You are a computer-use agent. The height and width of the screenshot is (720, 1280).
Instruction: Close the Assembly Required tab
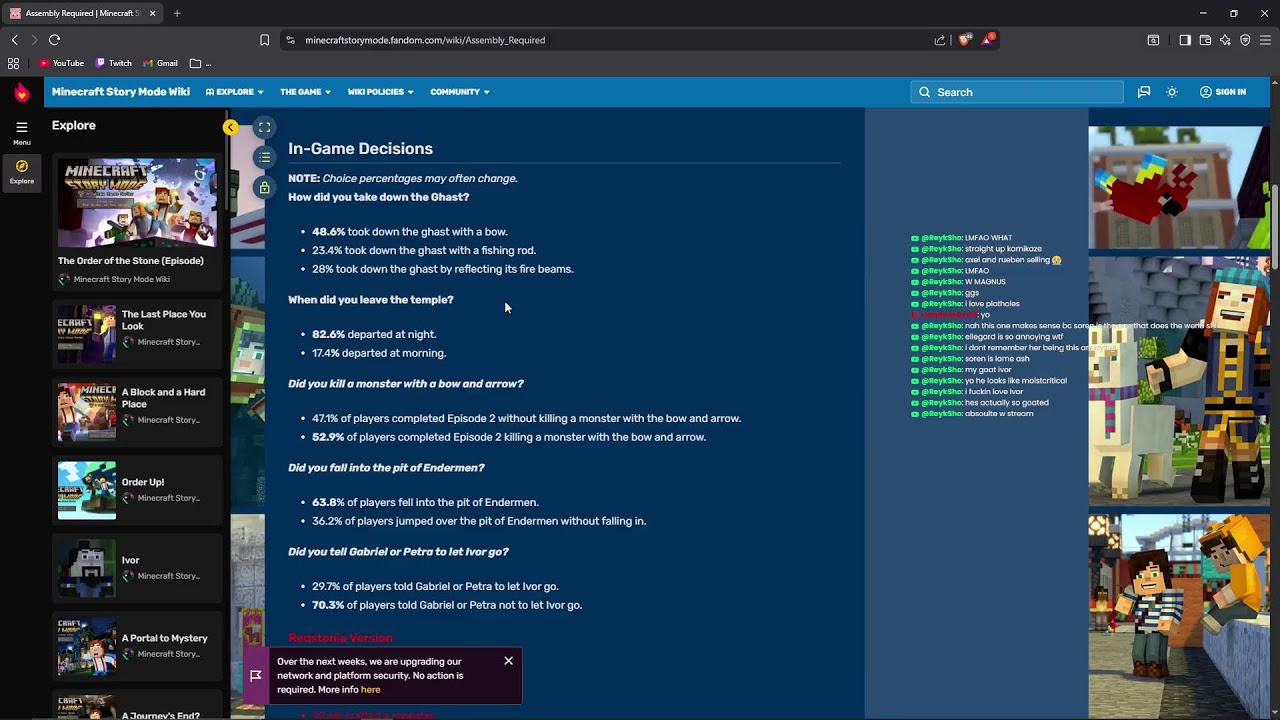click(152, 13)
